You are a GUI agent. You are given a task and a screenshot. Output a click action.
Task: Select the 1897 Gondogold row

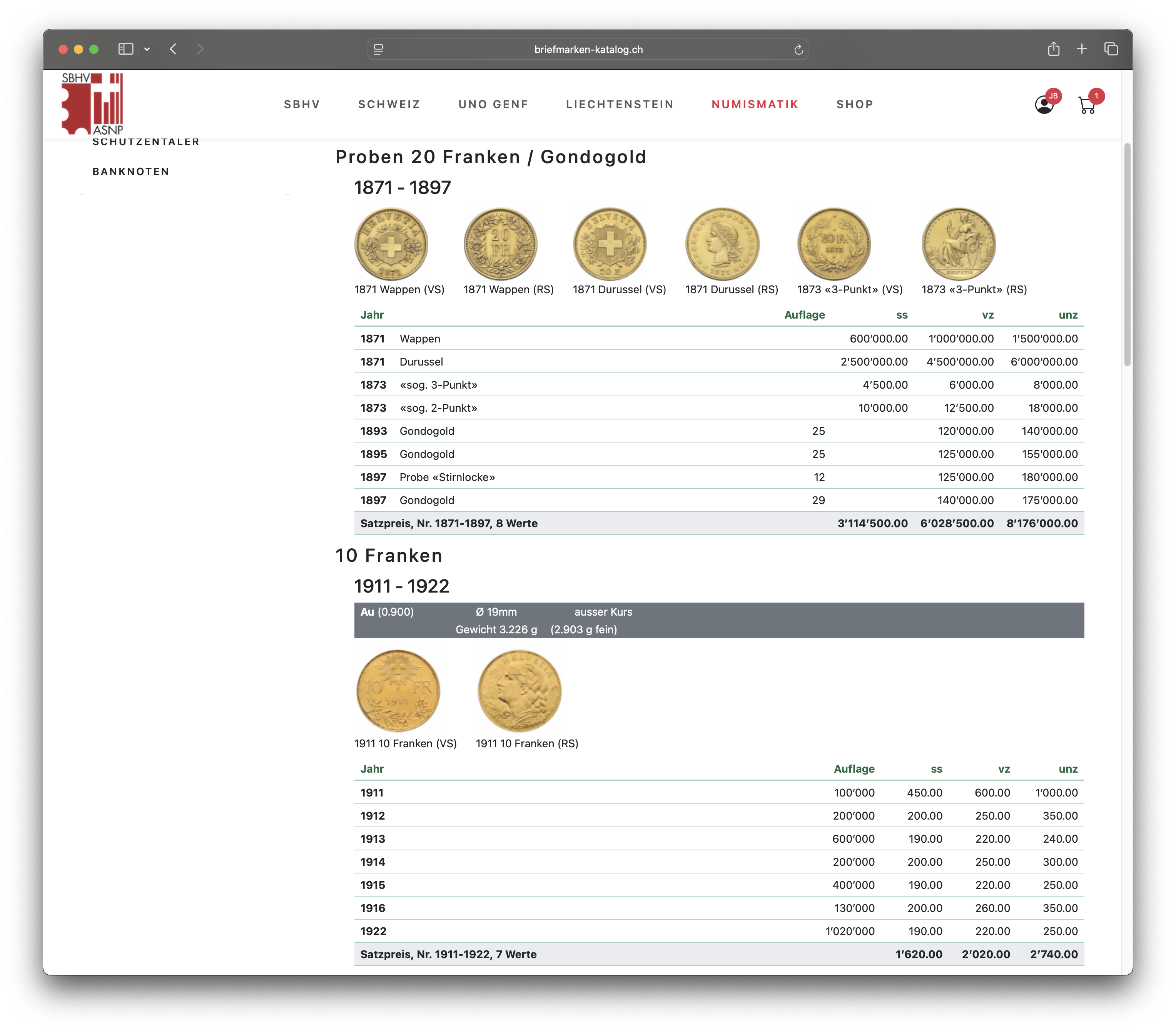[719, 500]
